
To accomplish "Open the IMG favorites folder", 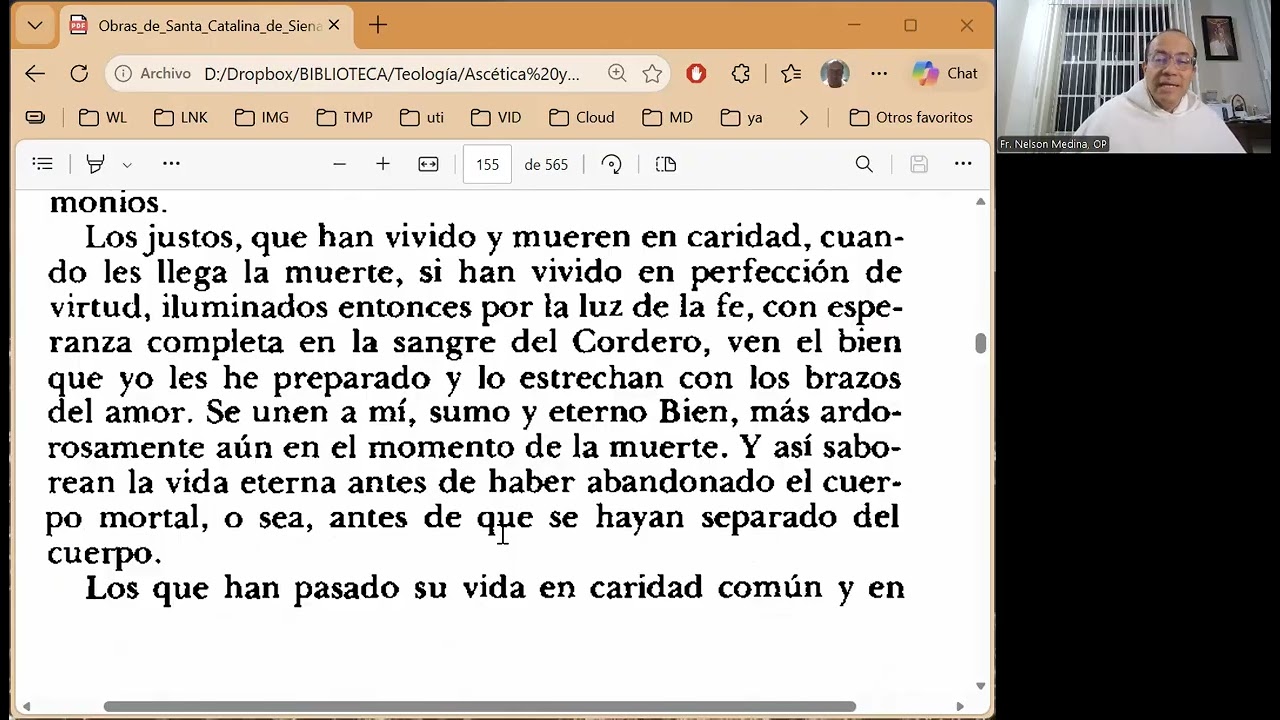I will click(262, 118).
